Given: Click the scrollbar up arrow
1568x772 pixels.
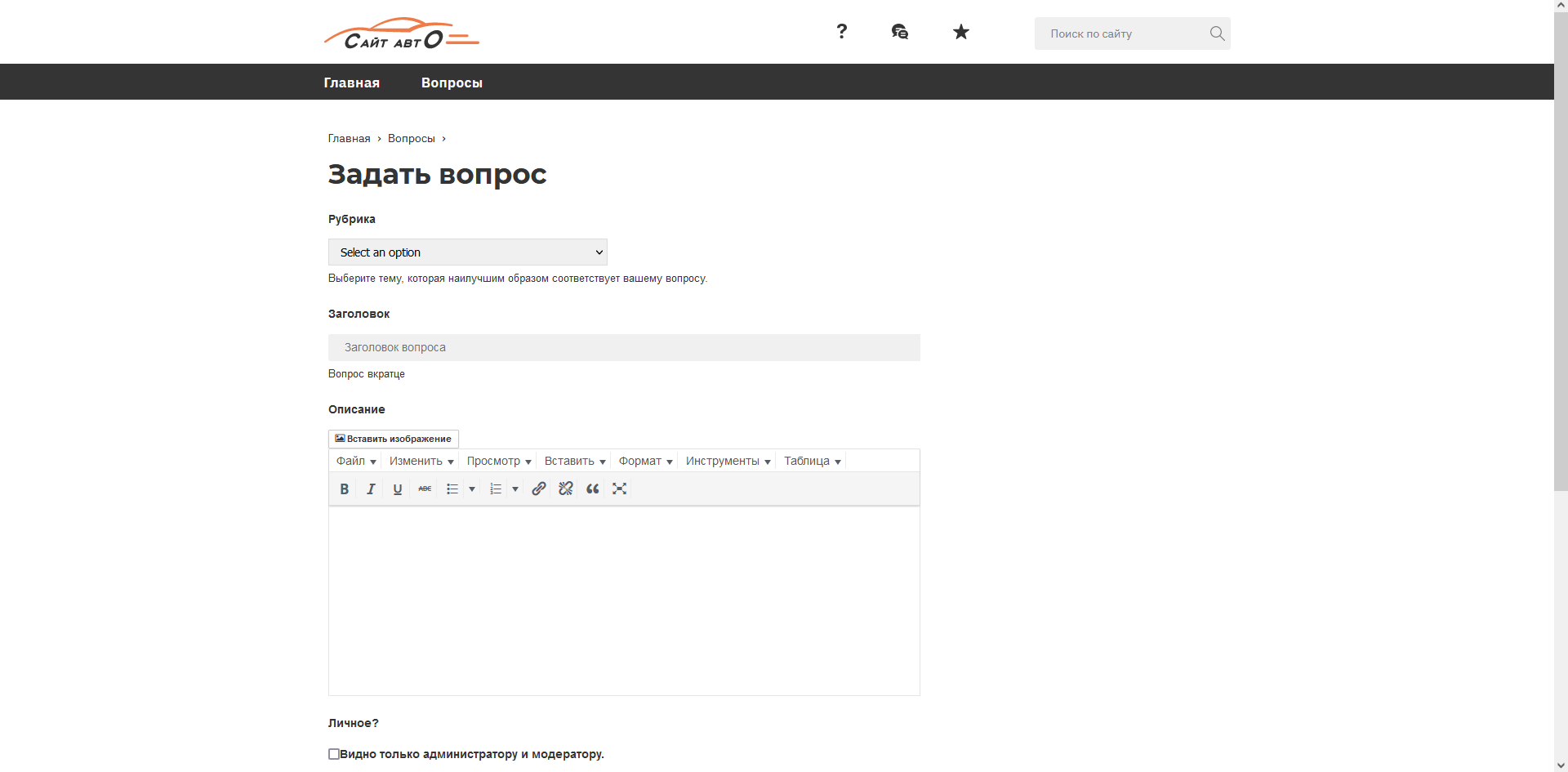Looking at the screenshot, I should tap(1561, 6).
